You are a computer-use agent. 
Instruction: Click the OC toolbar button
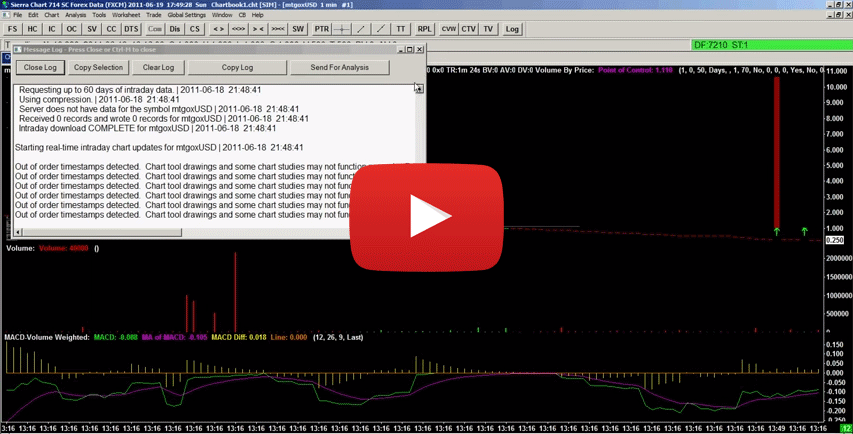pos(72,29)
